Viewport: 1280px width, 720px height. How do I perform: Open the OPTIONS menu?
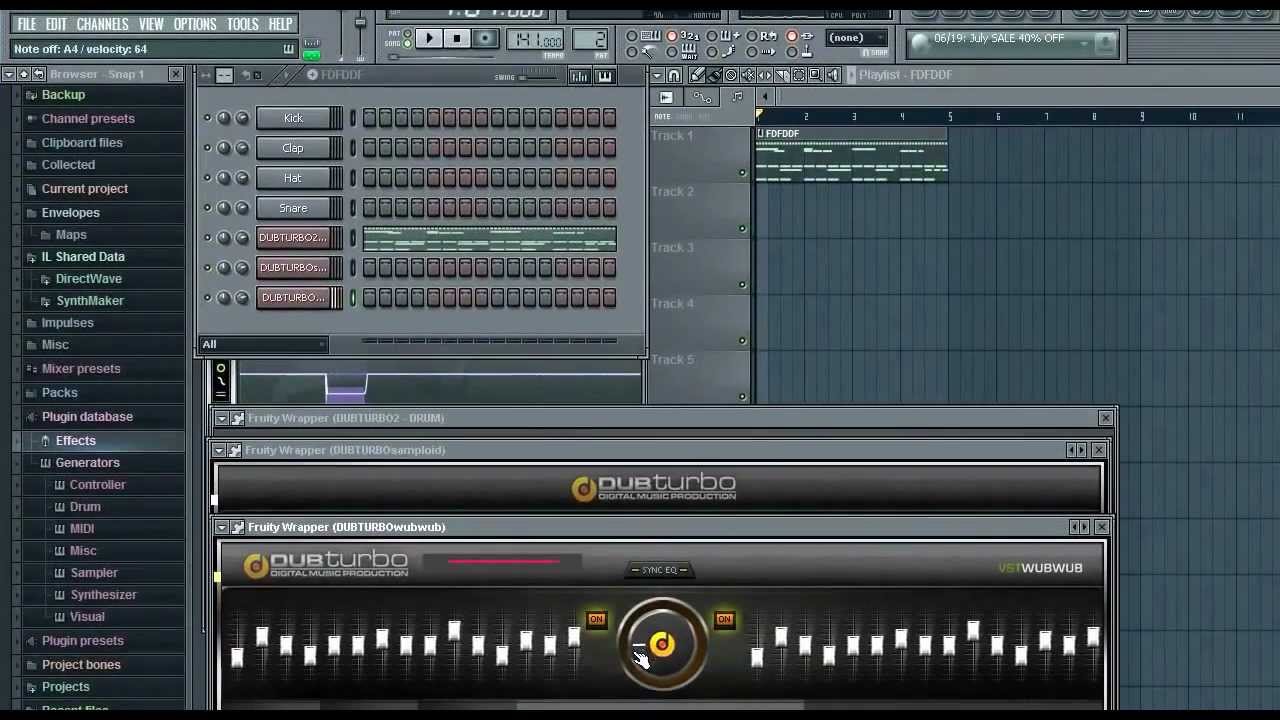pyautogui.click(x=195, y=24)
